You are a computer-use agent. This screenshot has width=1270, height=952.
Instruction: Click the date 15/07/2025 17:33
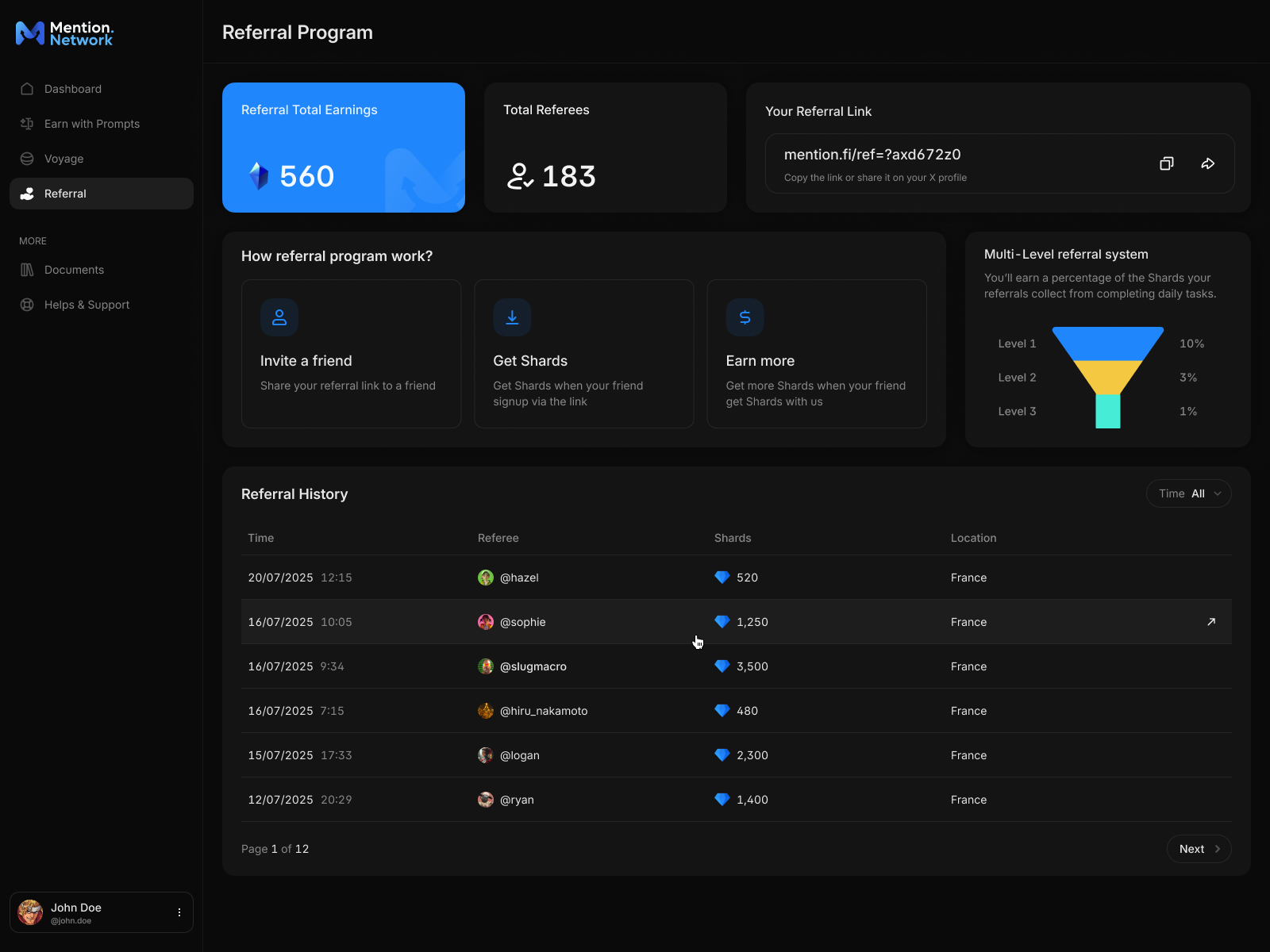tap(300, 755)
